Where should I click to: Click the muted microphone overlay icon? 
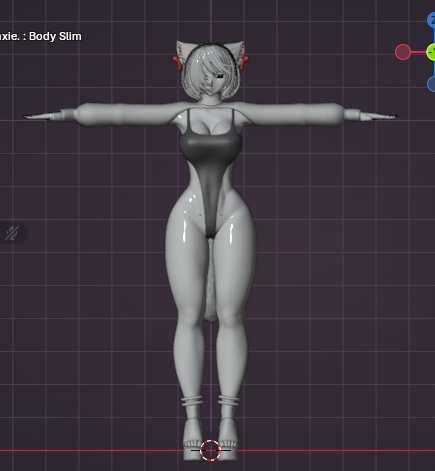point(12,233)
